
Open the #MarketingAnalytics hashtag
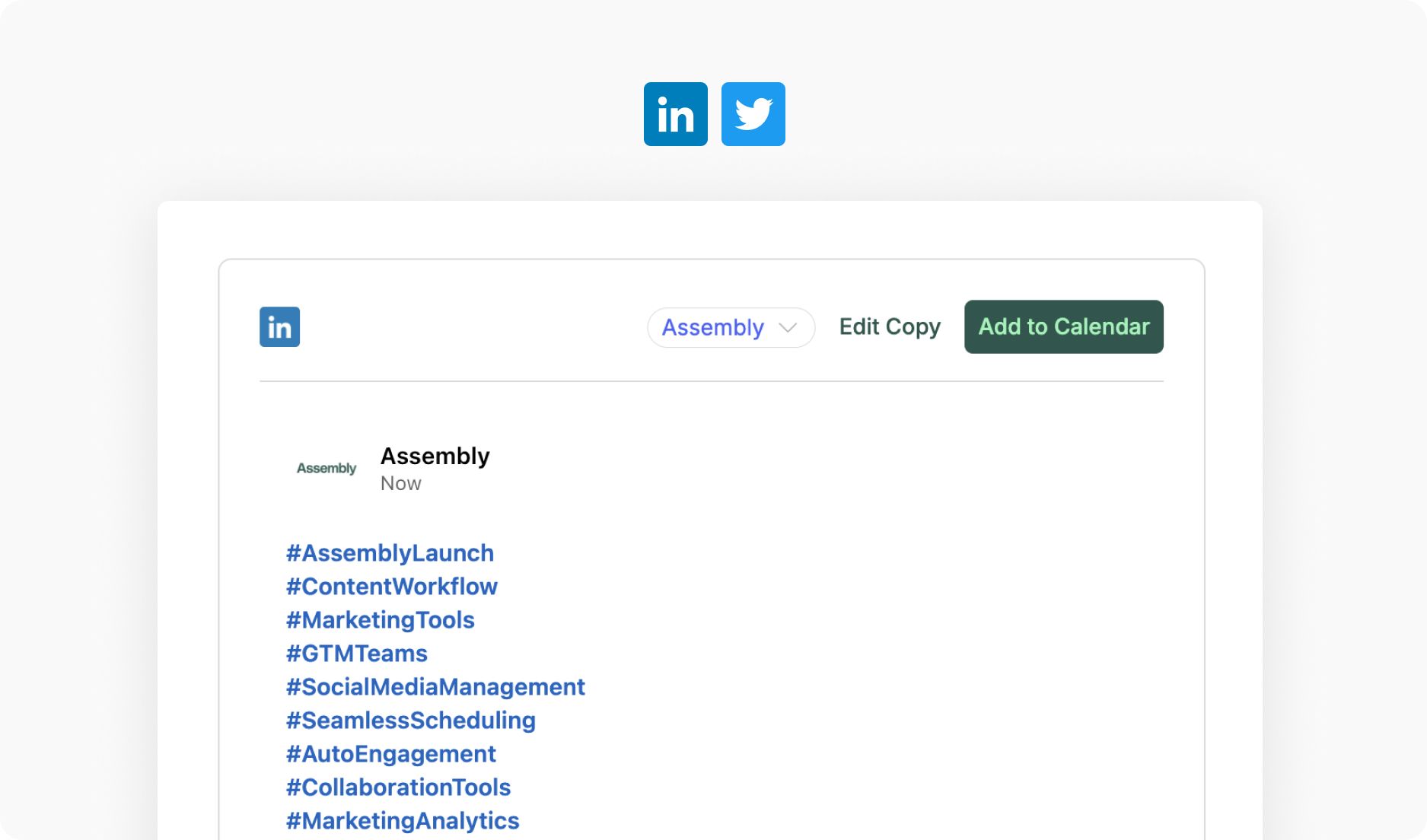pos(403,821)
